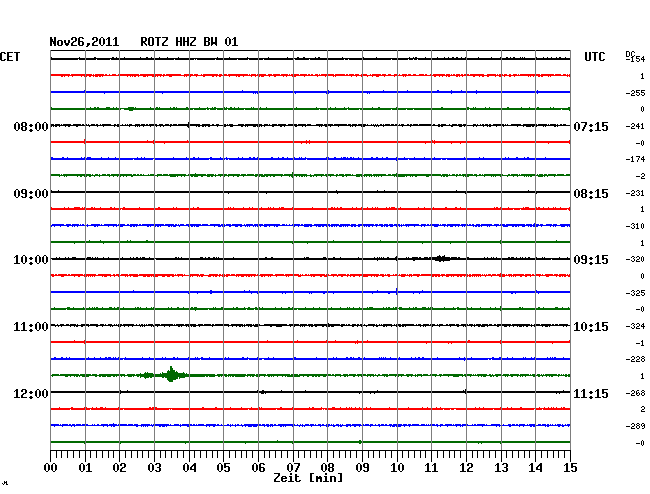This screenshot has height=494, width=650.
Task: Click the UTC timezone label
Action: click(x=594, y=57)
